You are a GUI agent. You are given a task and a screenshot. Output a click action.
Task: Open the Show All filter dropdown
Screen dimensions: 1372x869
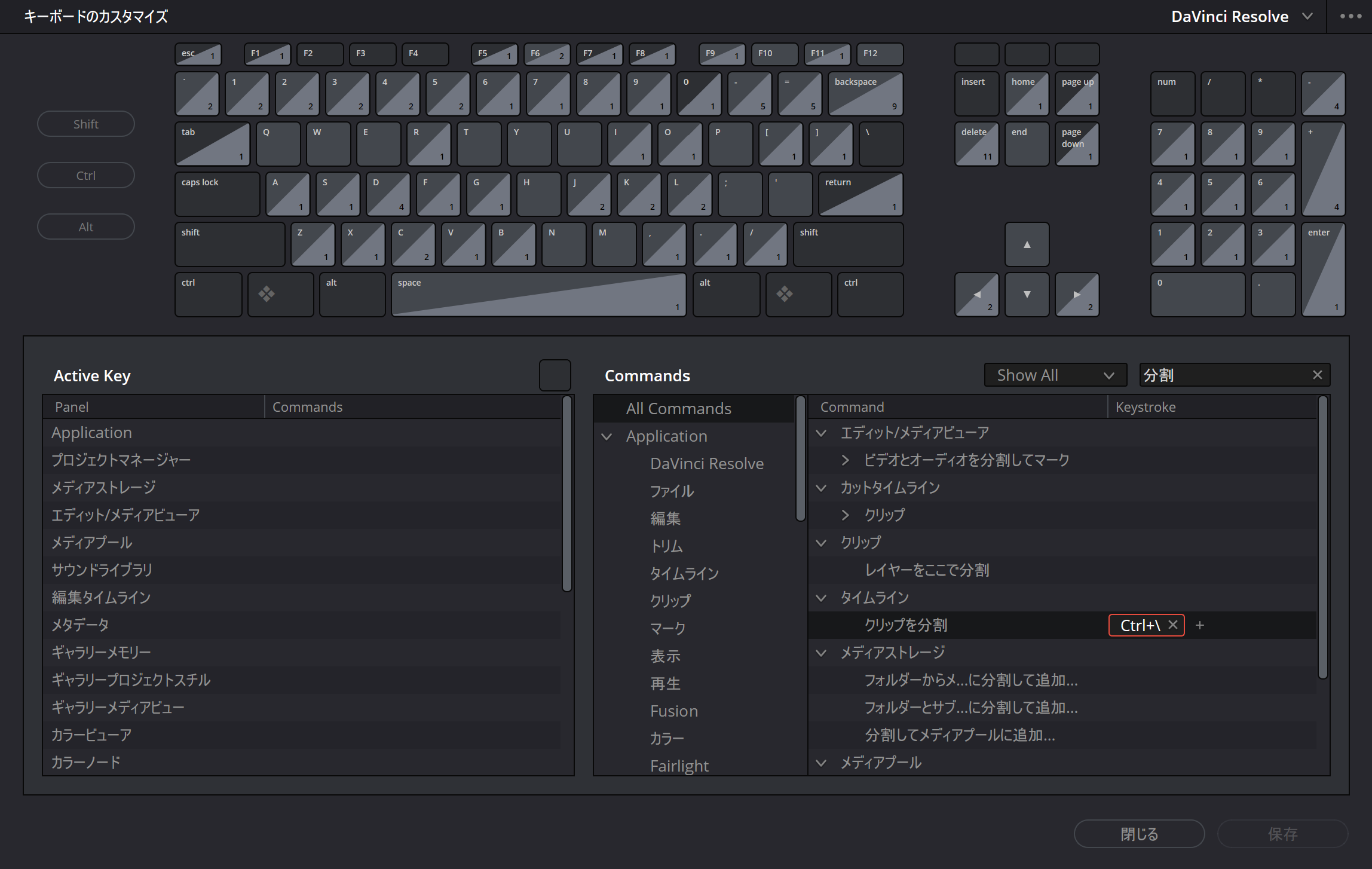tap(1055, 375)
